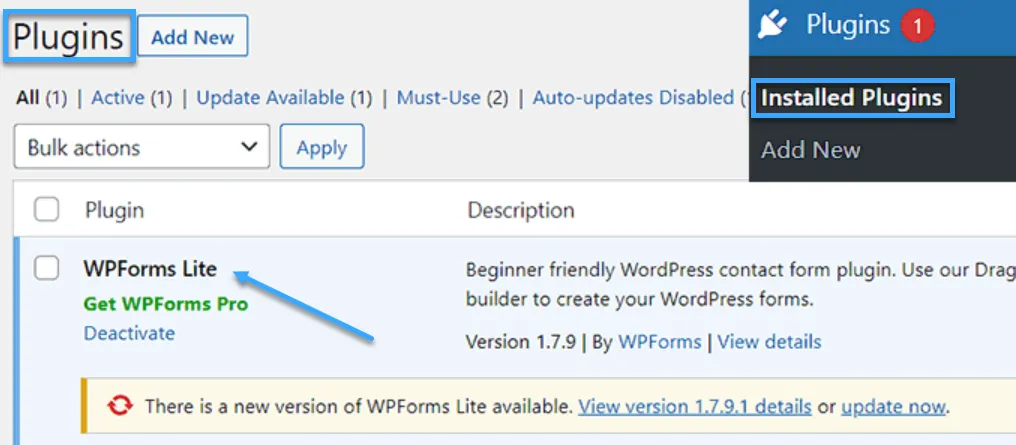Click the WPForms Lite plugin name
The image size is (1016, 445).
point(150,269)
